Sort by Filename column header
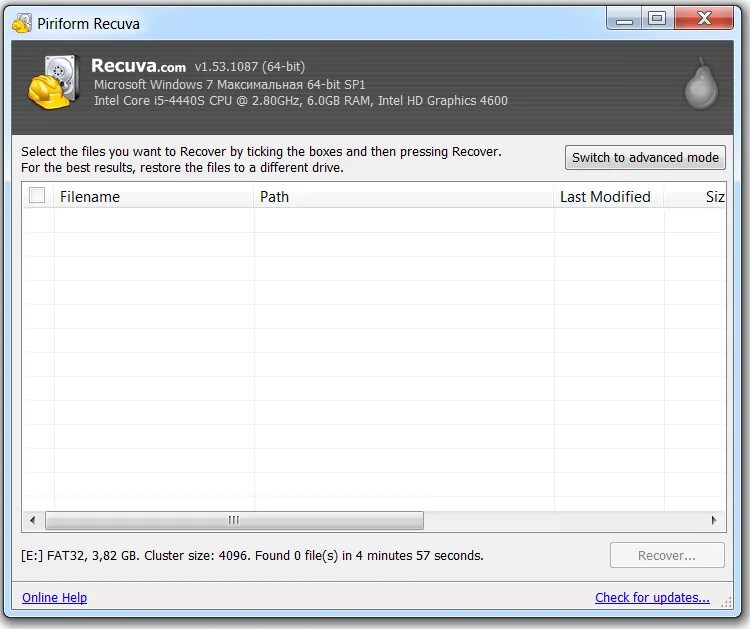751x629 pixels. coord(153,196)
